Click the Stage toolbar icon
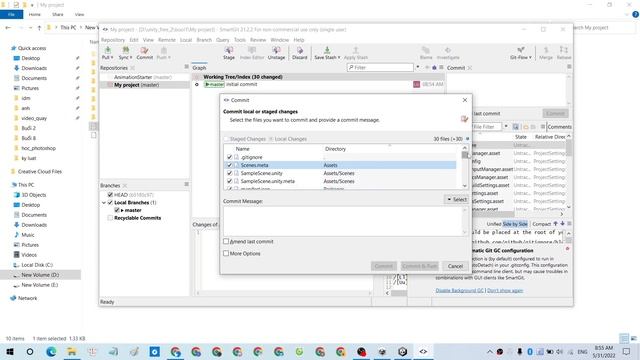The width and height of the screenshot is (640, 360). coord(229,50)
